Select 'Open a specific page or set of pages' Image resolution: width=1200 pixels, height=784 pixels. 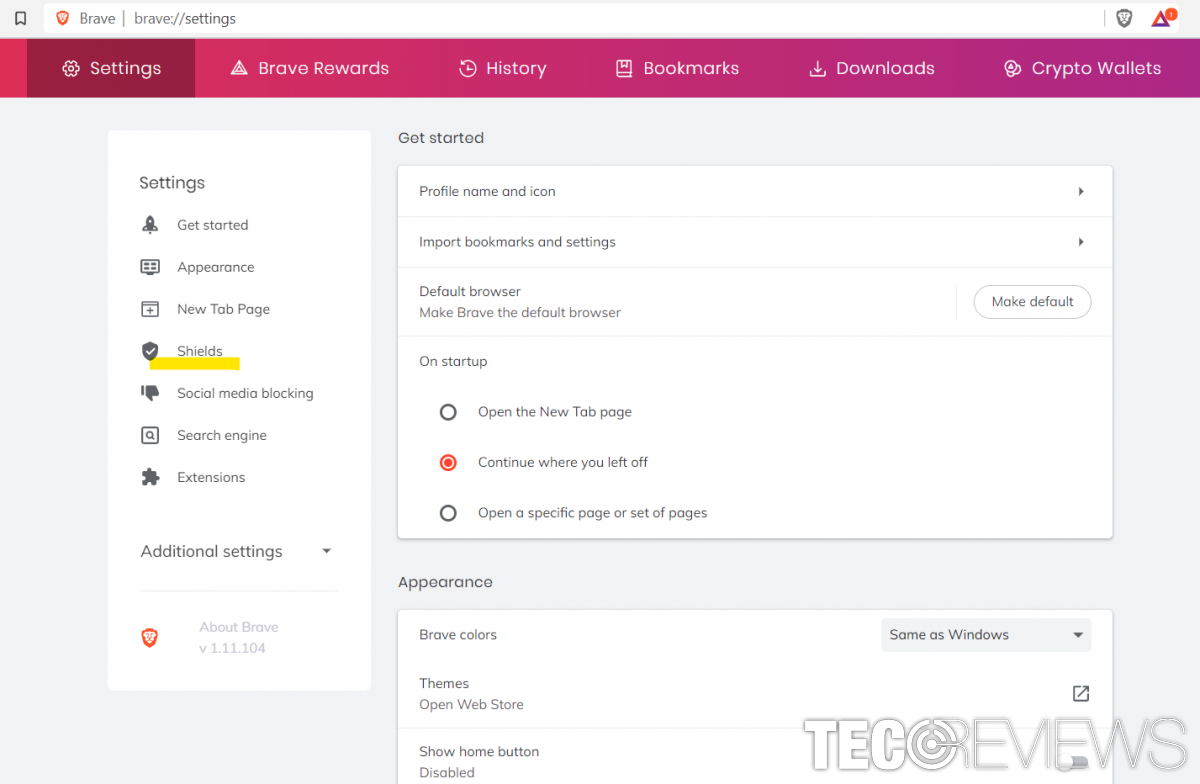click(x=447, y=512)
